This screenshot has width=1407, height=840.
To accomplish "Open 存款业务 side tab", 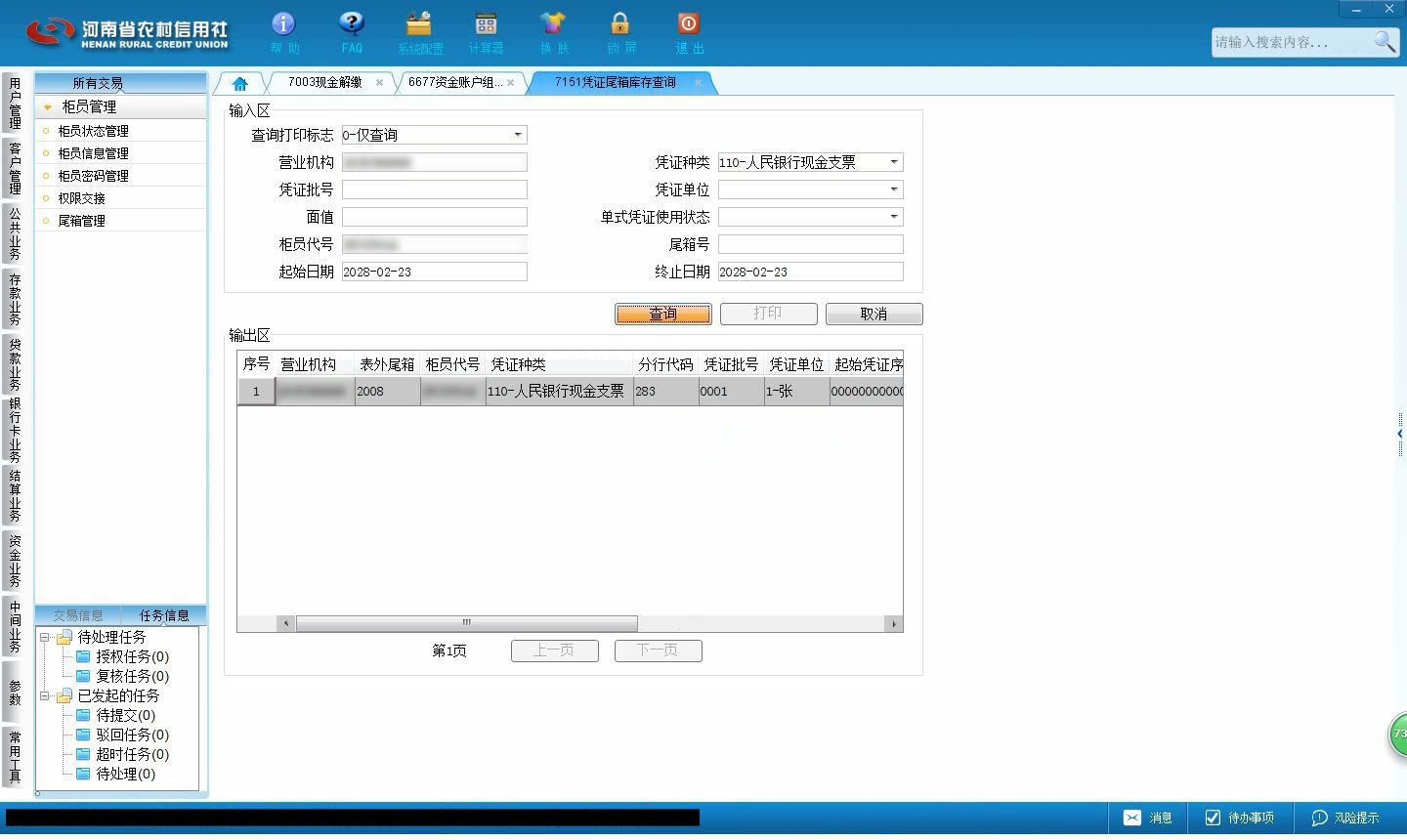I will [x=14, y=299].
